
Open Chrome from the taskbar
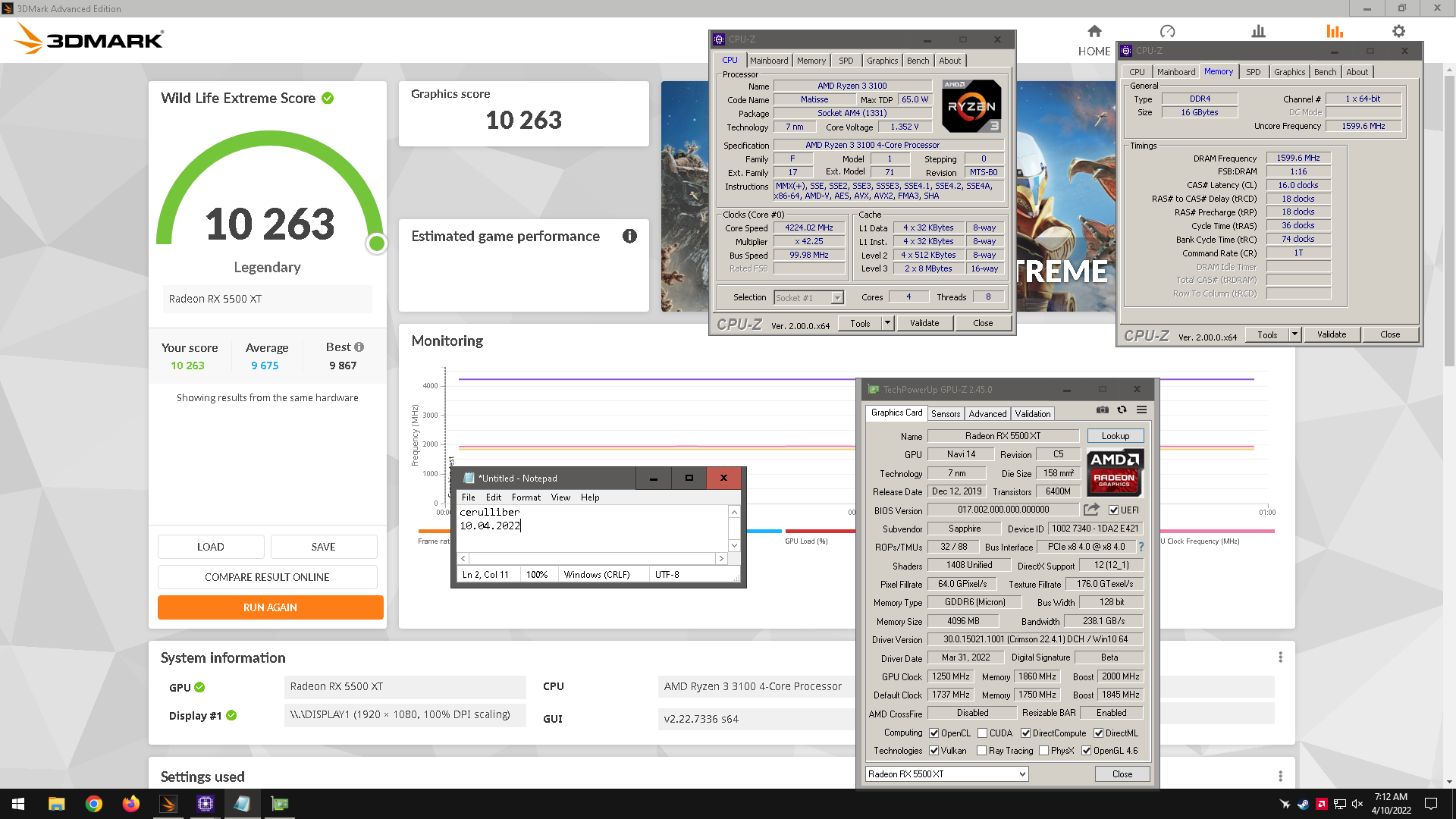tap(93, 804)
